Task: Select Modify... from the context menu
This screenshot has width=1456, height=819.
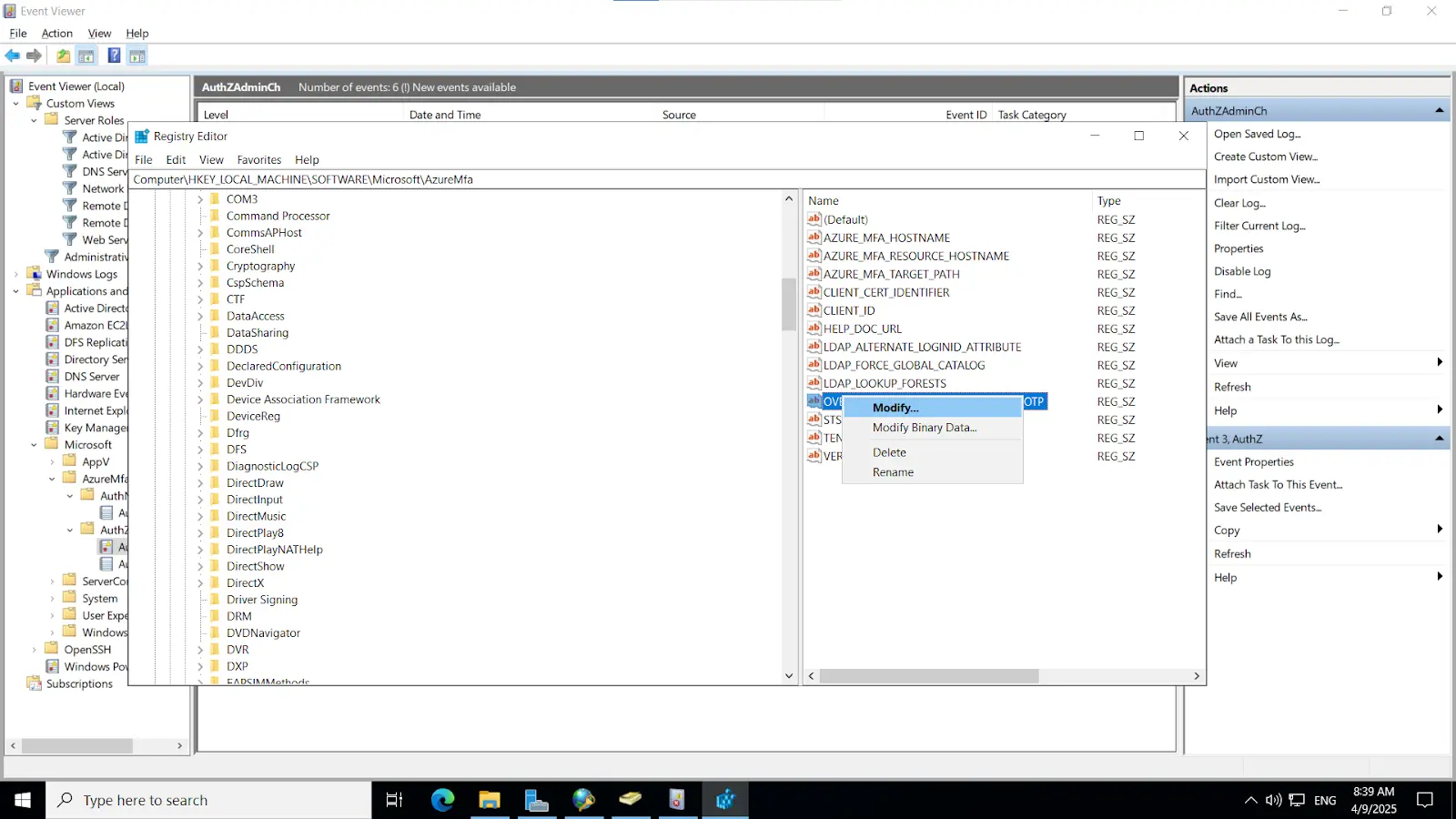Action: 895,408
